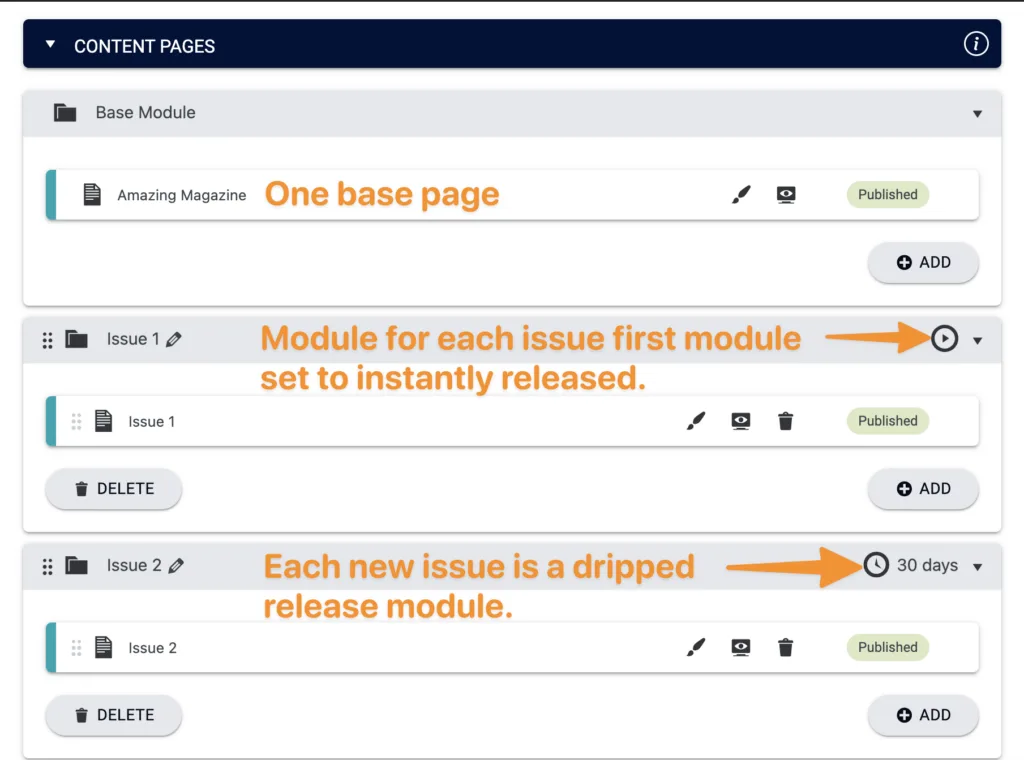Open the info icon on Content Pages header

click(x=976, y=43)
